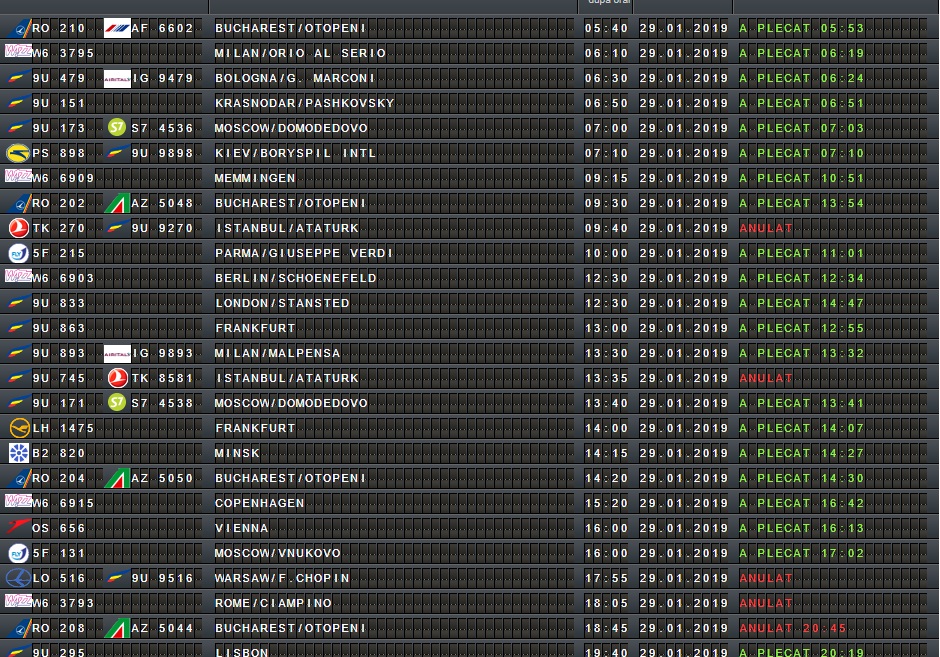Select the WARSAW/F.CHOPIN destination
This screenshot has height=657, width=940.
(282, 578)
